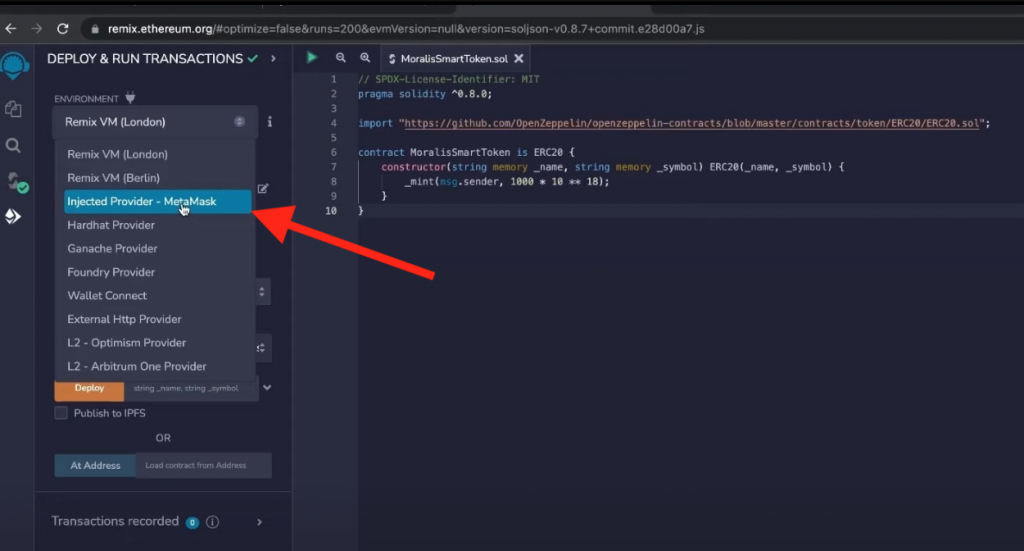Expand the Transactions recorded section

(x=259, y=522)
